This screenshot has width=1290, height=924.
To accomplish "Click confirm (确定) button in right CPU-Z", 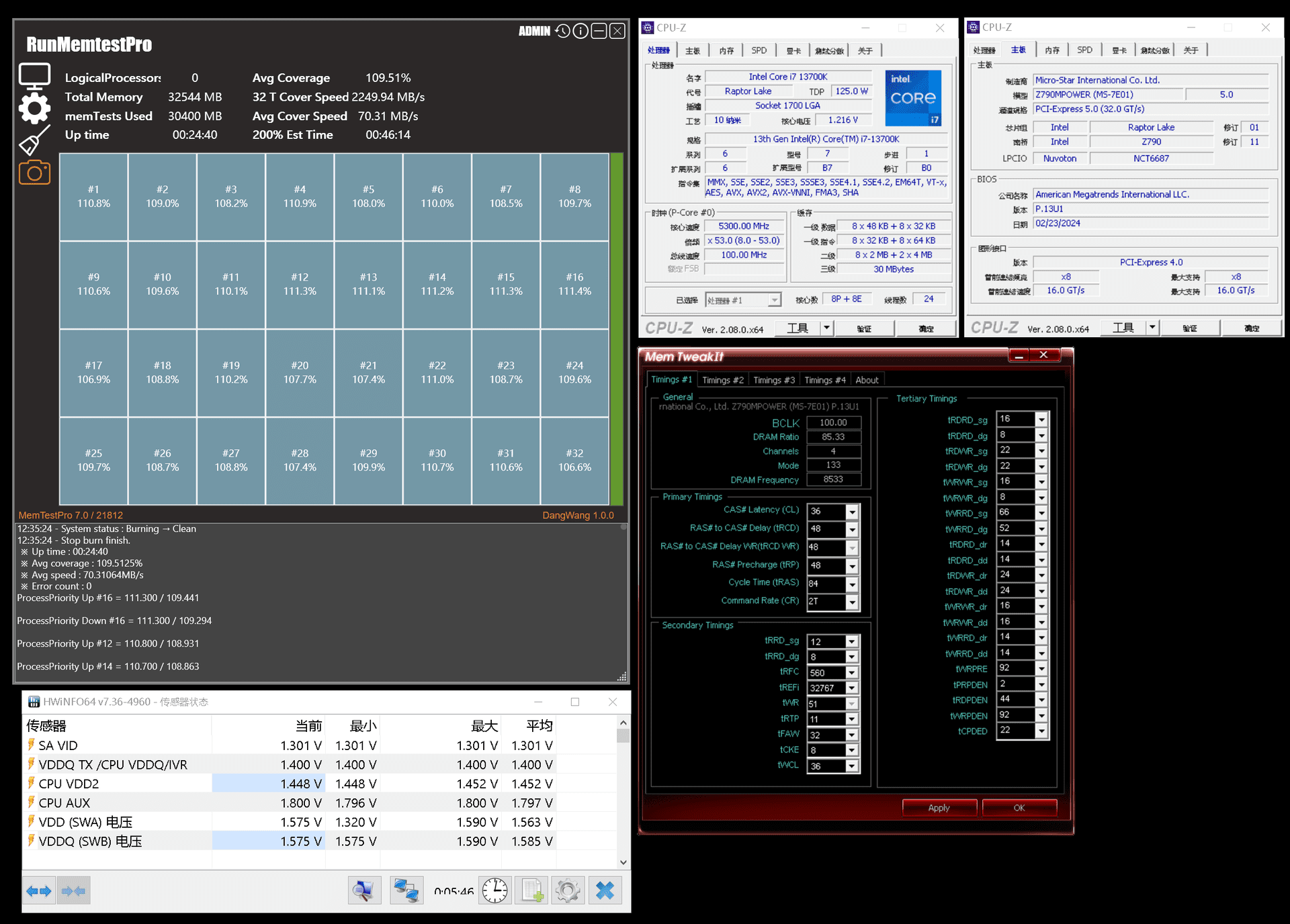I will point(1252,328).
